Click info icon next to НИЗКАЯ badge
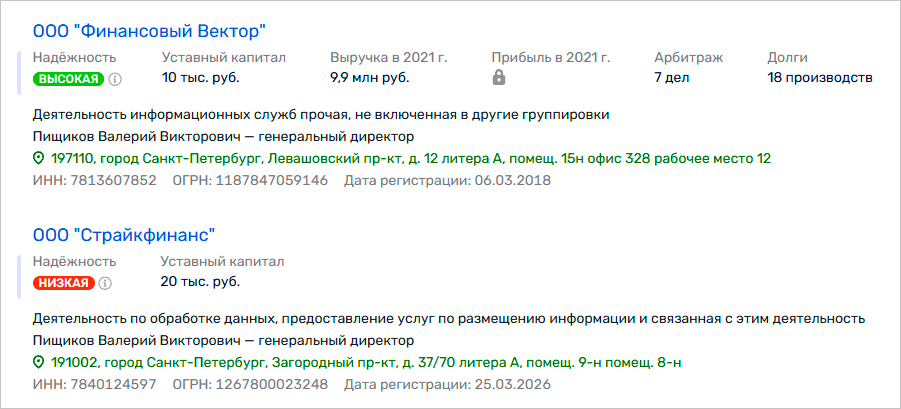901x409 pixels. click(105, 283)
